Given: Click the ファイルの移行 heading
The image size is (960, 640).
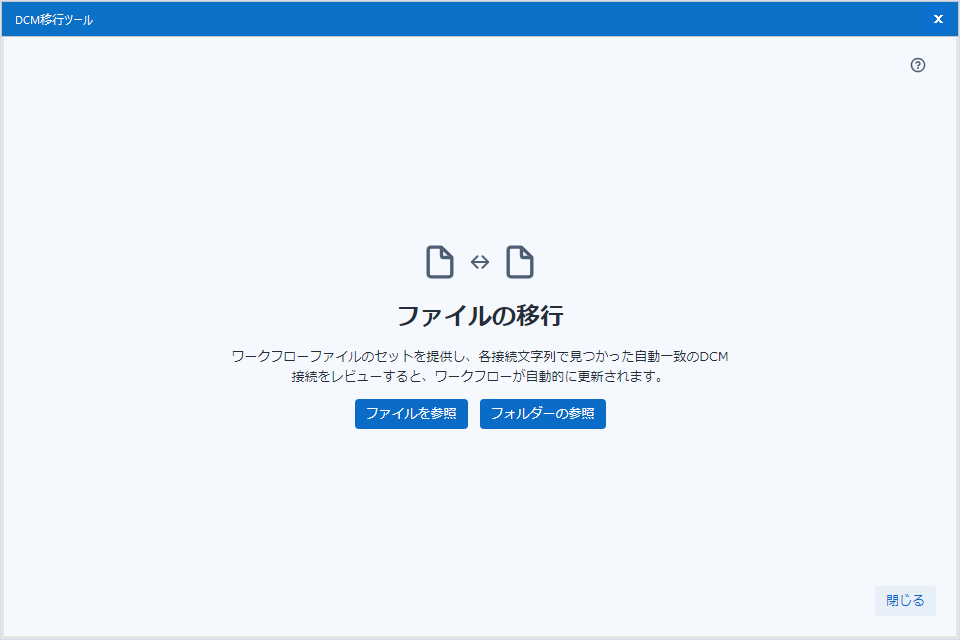Looking at the screenshot, I should 480,316.
